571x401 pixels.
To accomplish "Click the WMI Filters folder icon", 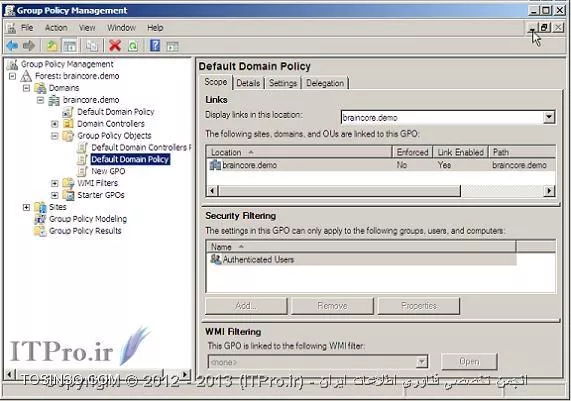I will (x=68, y=183).
